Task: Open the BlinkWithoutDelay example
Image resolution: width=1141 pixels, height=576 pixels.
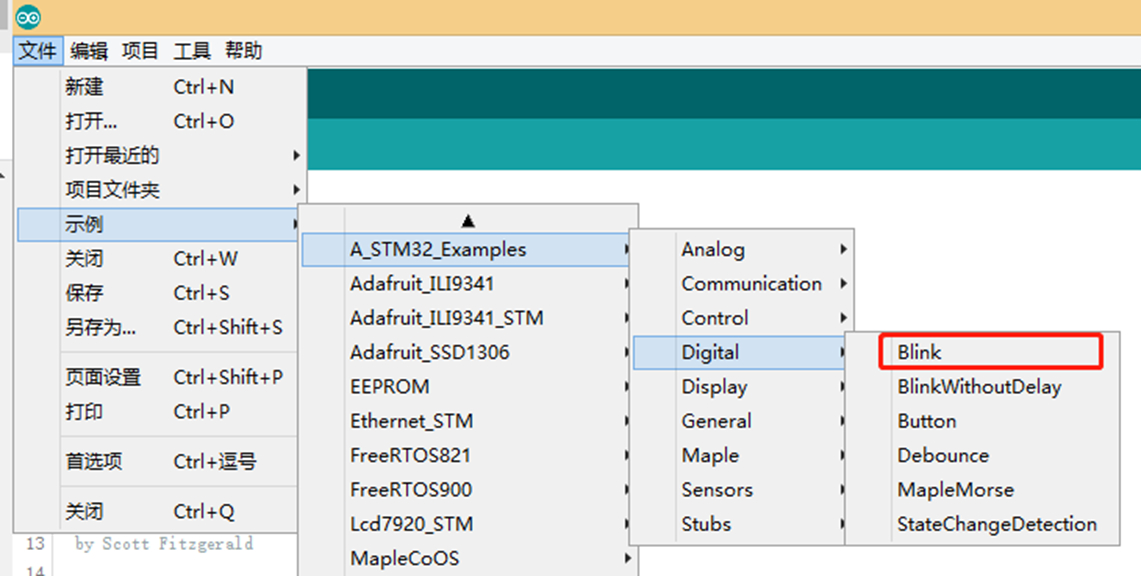Action: tap(982, 387)
